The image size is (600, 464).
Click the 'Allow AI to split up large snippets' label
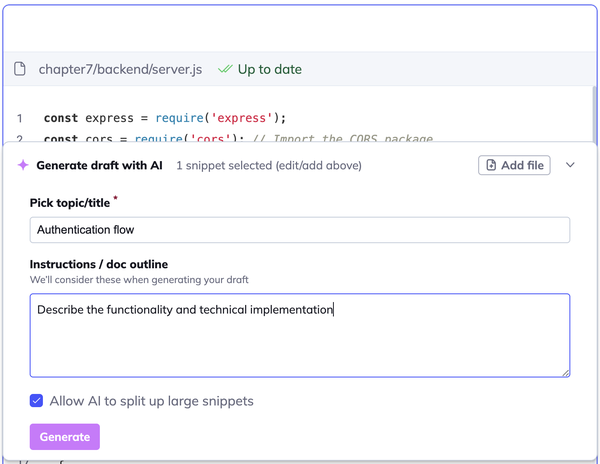click(151, 401)
